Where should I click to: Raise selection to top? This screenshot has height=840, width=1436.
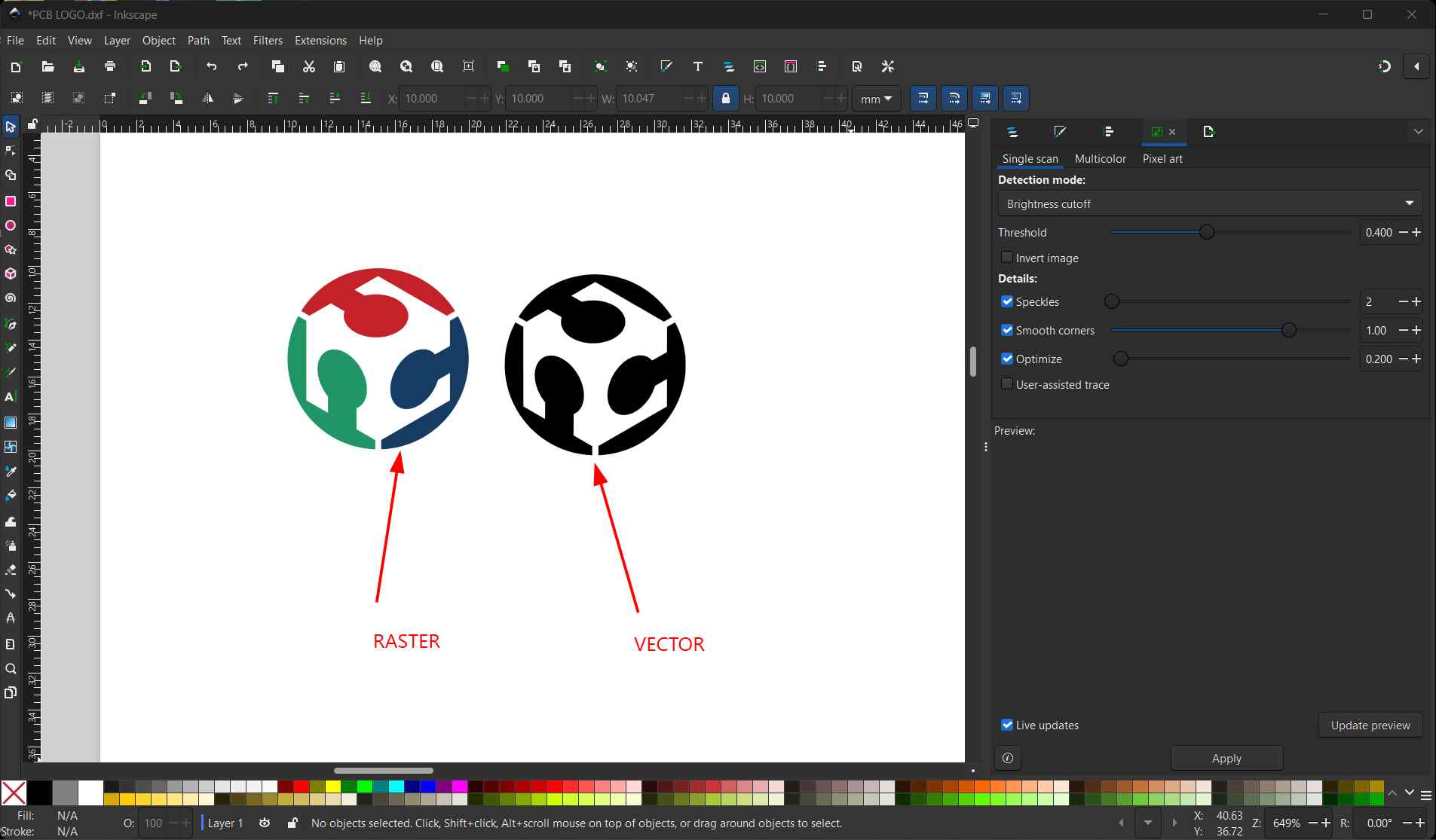click(273, 98)
